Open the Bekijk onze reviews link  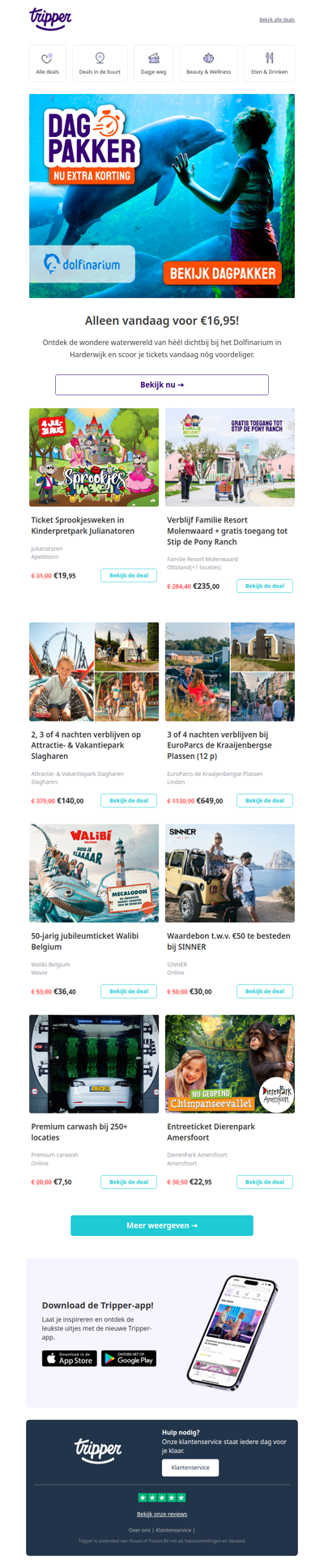[x=162, y=1514]
